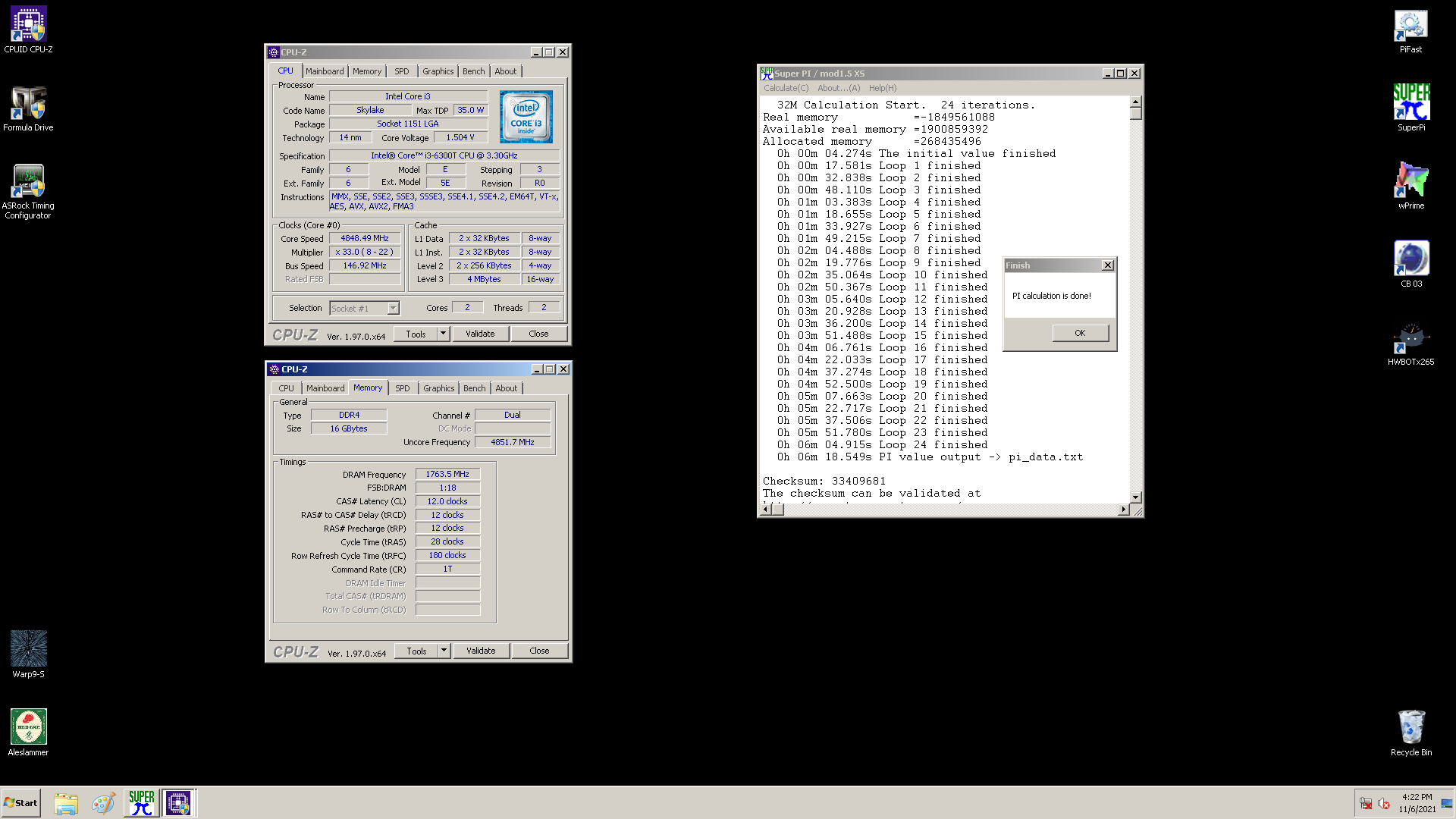Open Help menu in Super PI
Viewport: 1456px width, 819px height.
point(883,88)
